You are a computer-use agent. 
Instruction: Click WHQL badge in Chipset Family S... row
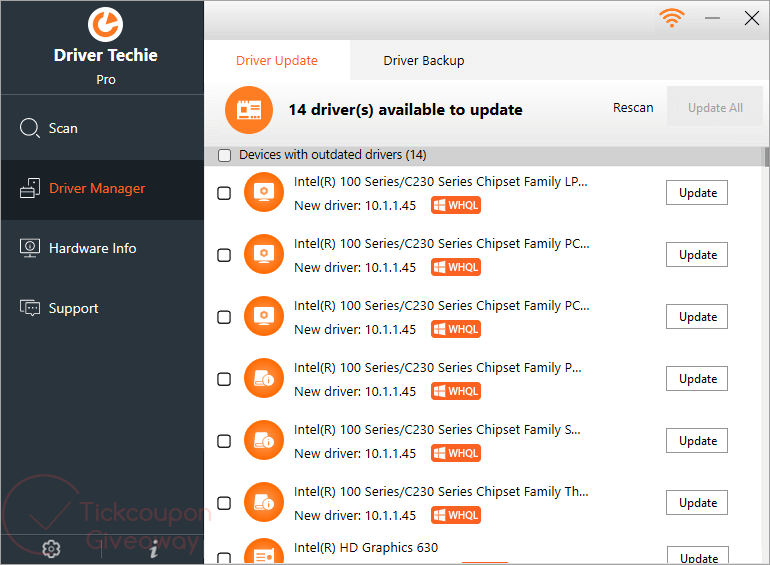[456, 453]
